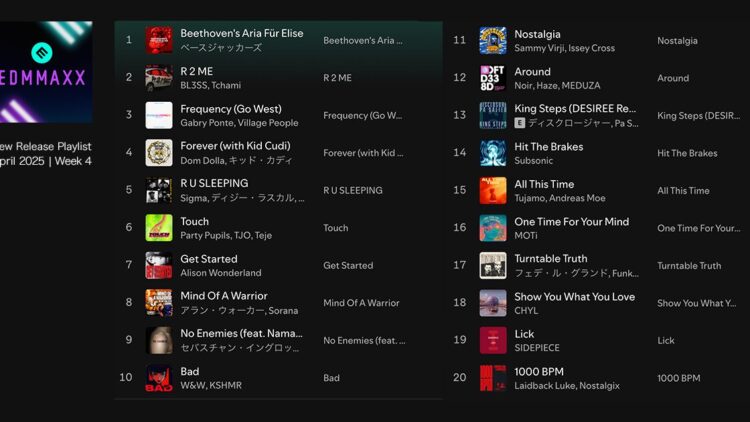The width and height of the screenshot is (750, 422).
Task: Open album link King Steps (DESIR...
Action: (698, 116)
